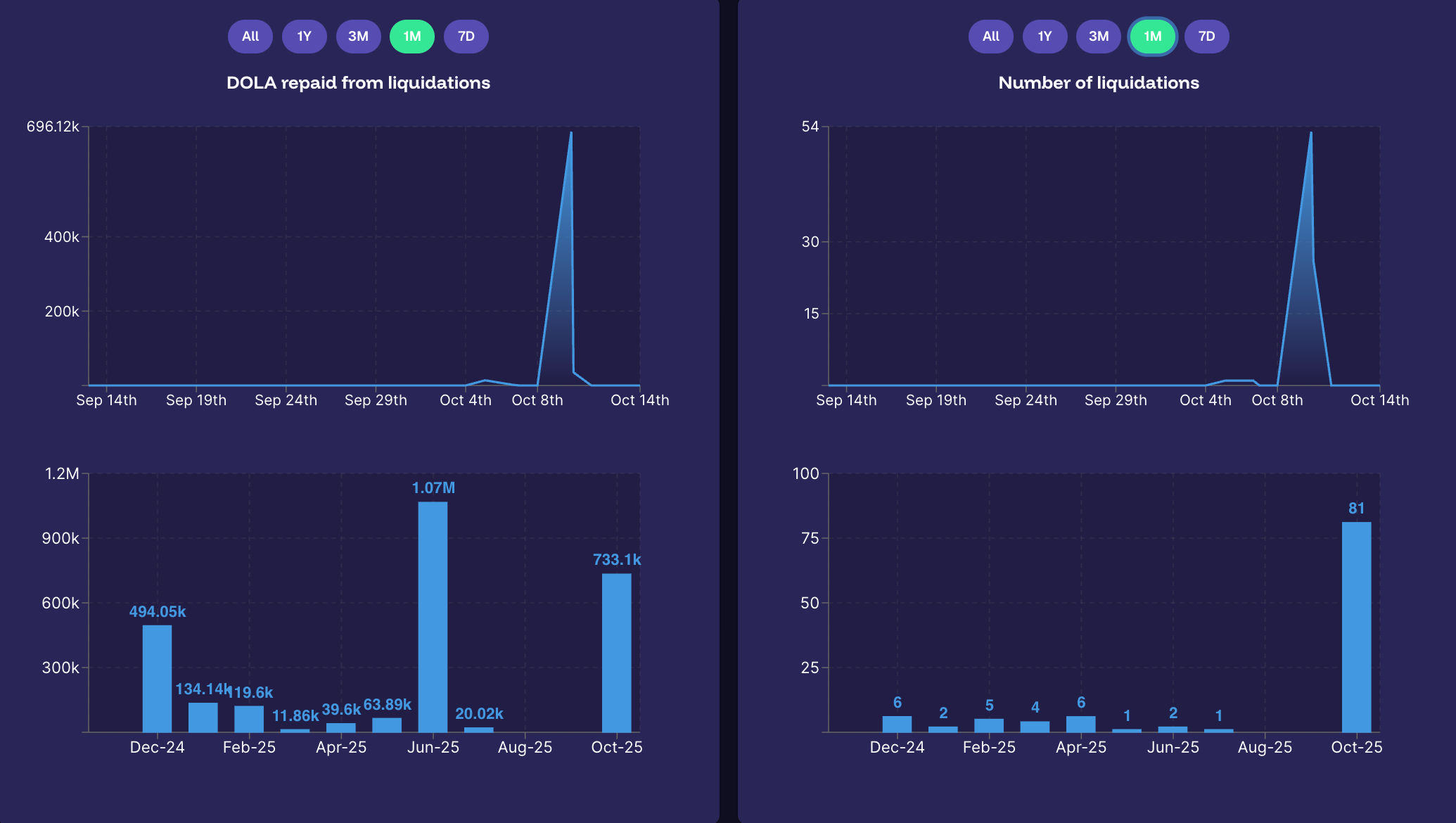
Task: Select 1Y range for DOLA repaid chart
Action: click(304, 37)
